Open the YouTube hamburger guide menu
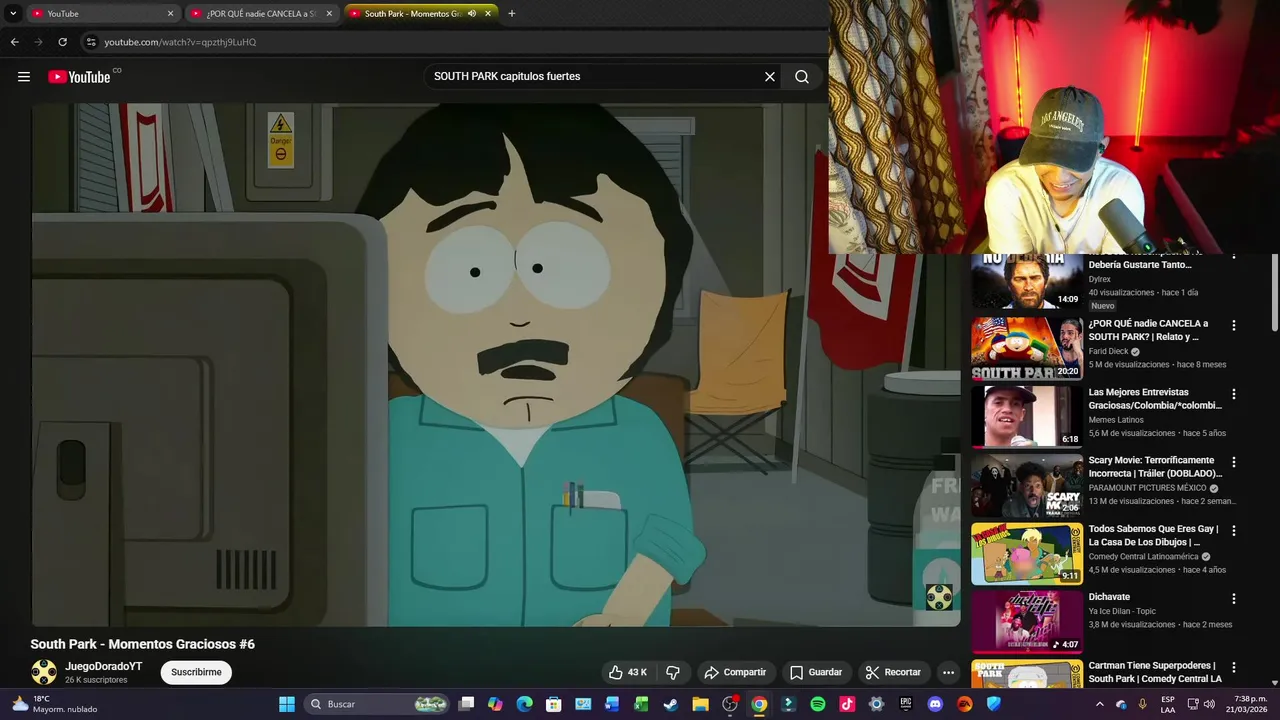This screenshot has width=1280, height=720. coord(24,77)
